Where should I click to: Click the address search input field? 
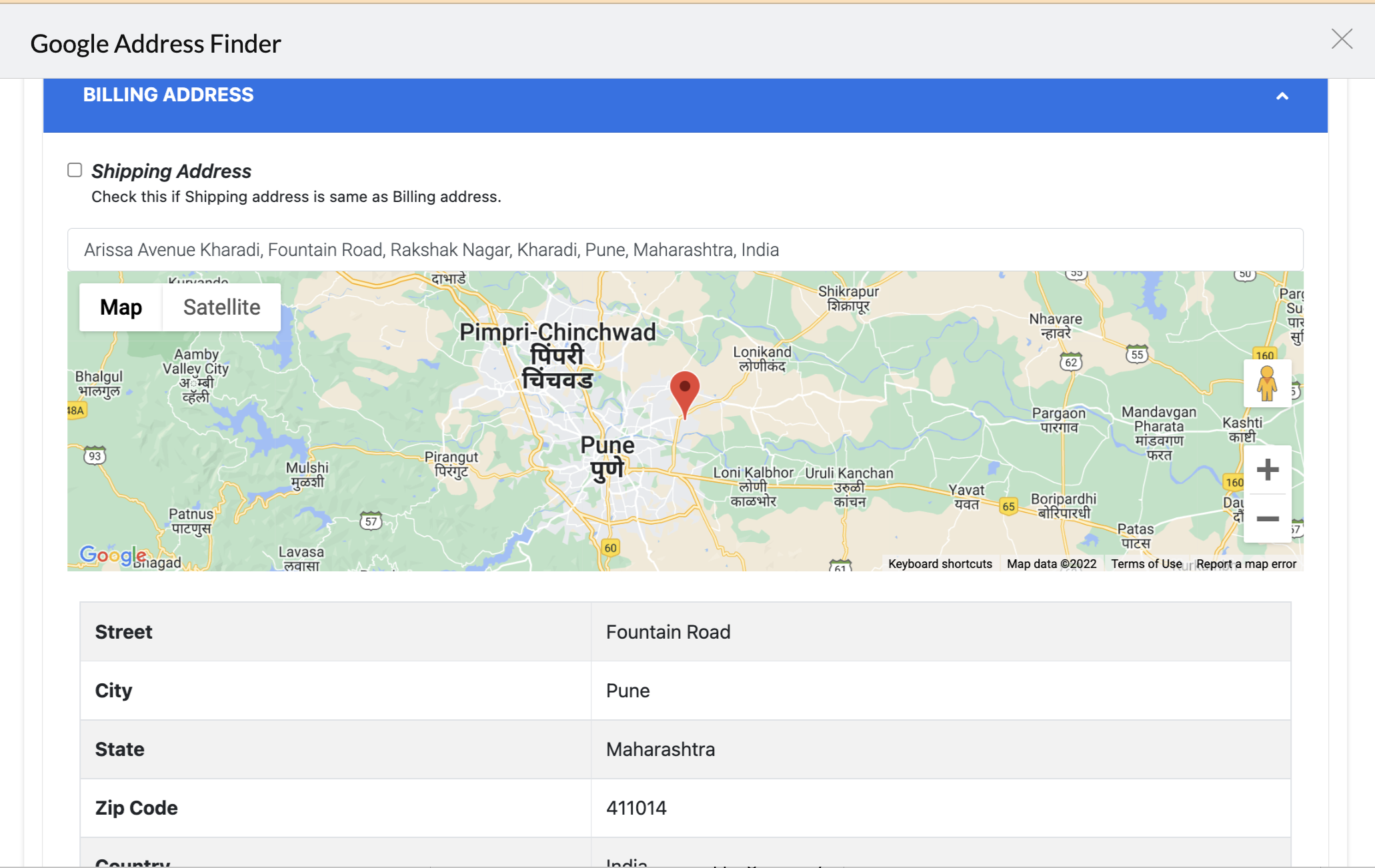click(x=685, y=250)
